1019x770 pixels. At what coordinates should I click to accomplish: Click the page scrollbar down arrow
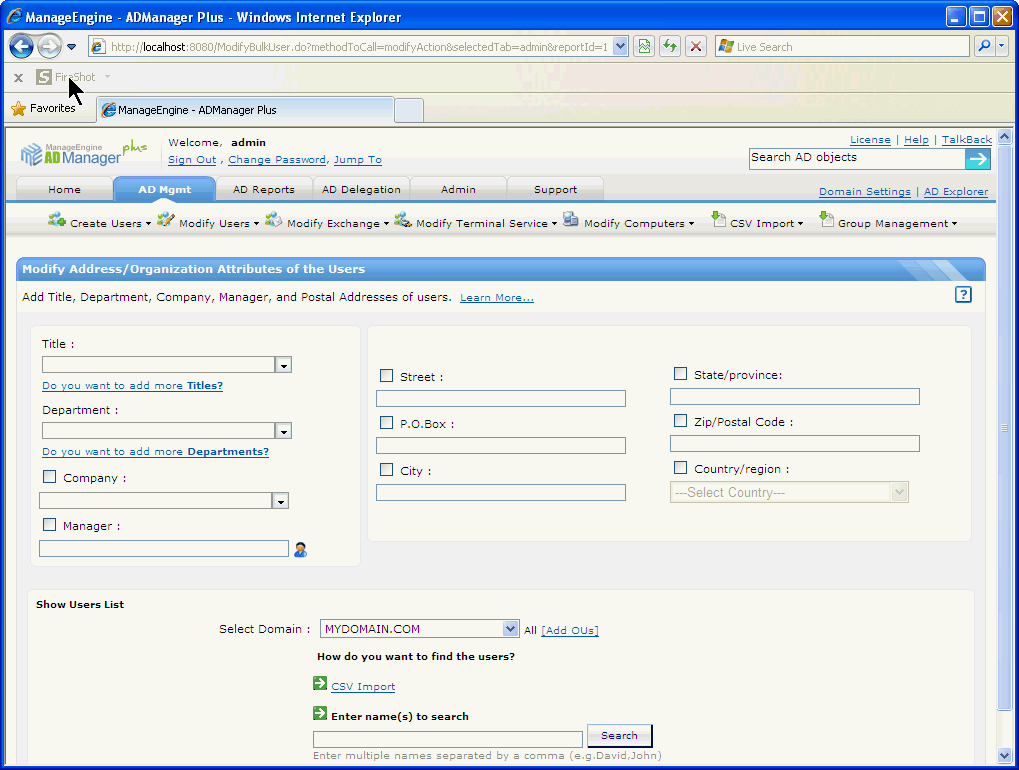click(x=1004, y=756)
